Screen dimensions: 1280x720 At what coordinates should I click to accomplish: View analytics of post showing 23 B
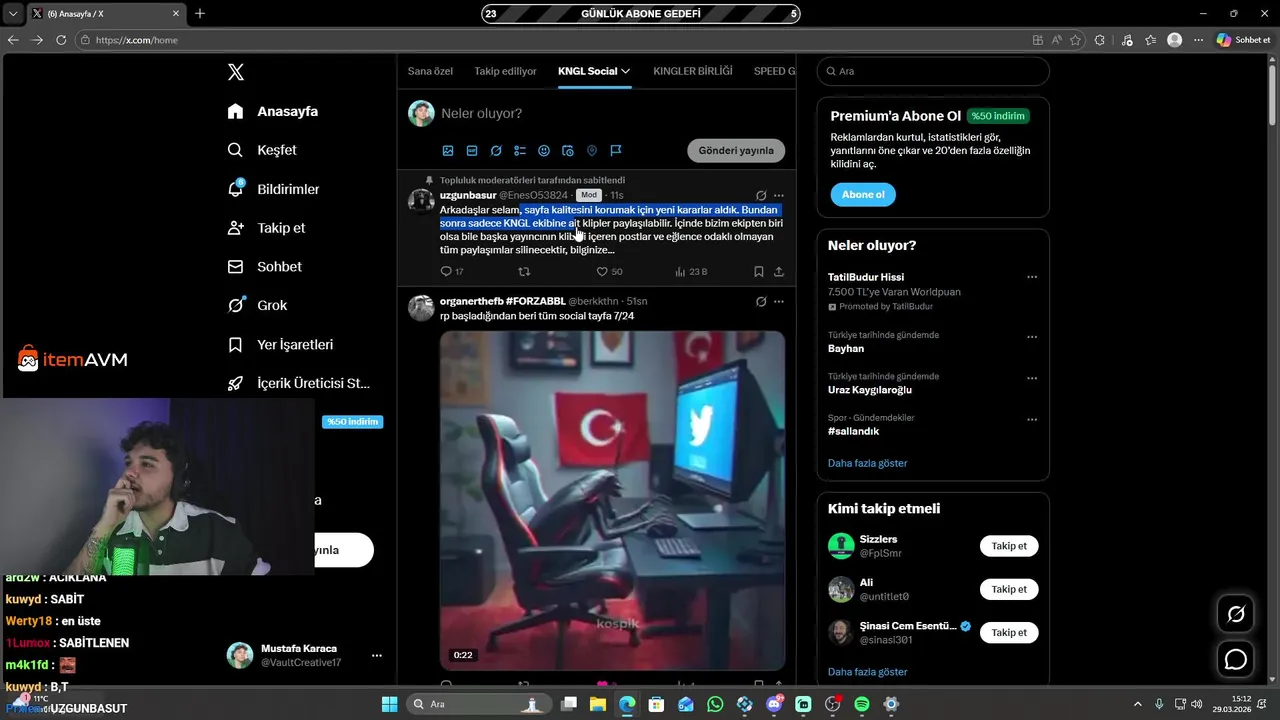[691, 271]
